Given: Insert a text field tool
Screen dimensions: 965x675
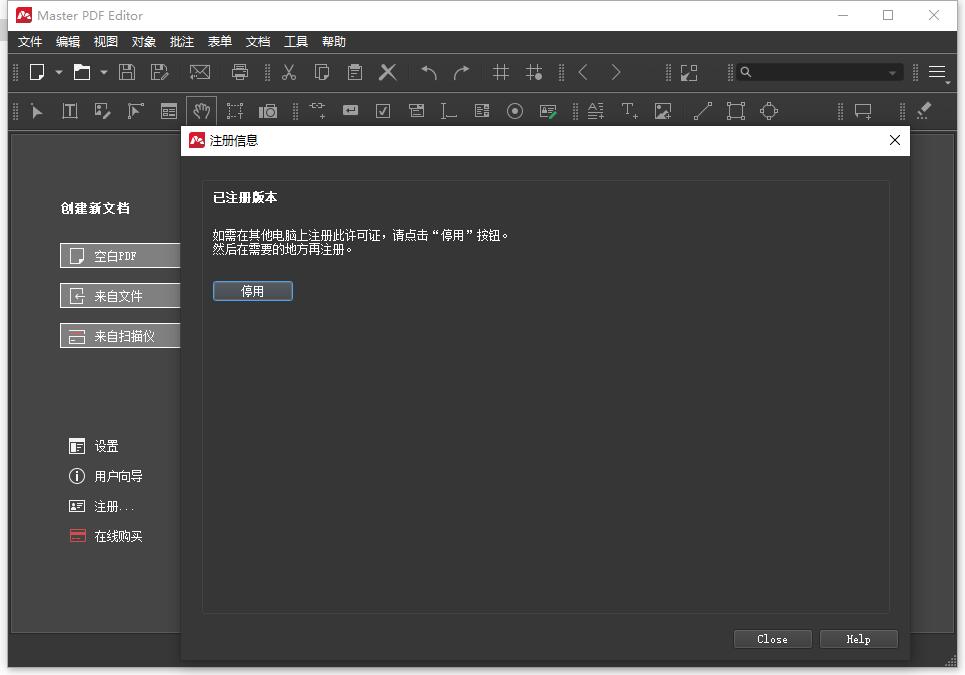Looking at the screenshot, I should coord(449,111).
